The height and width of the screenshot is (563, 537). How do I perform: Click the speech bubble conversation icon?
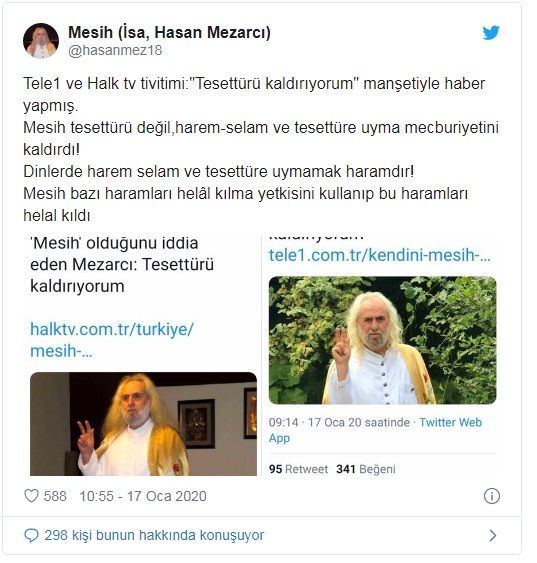click(x=31, y=535)
